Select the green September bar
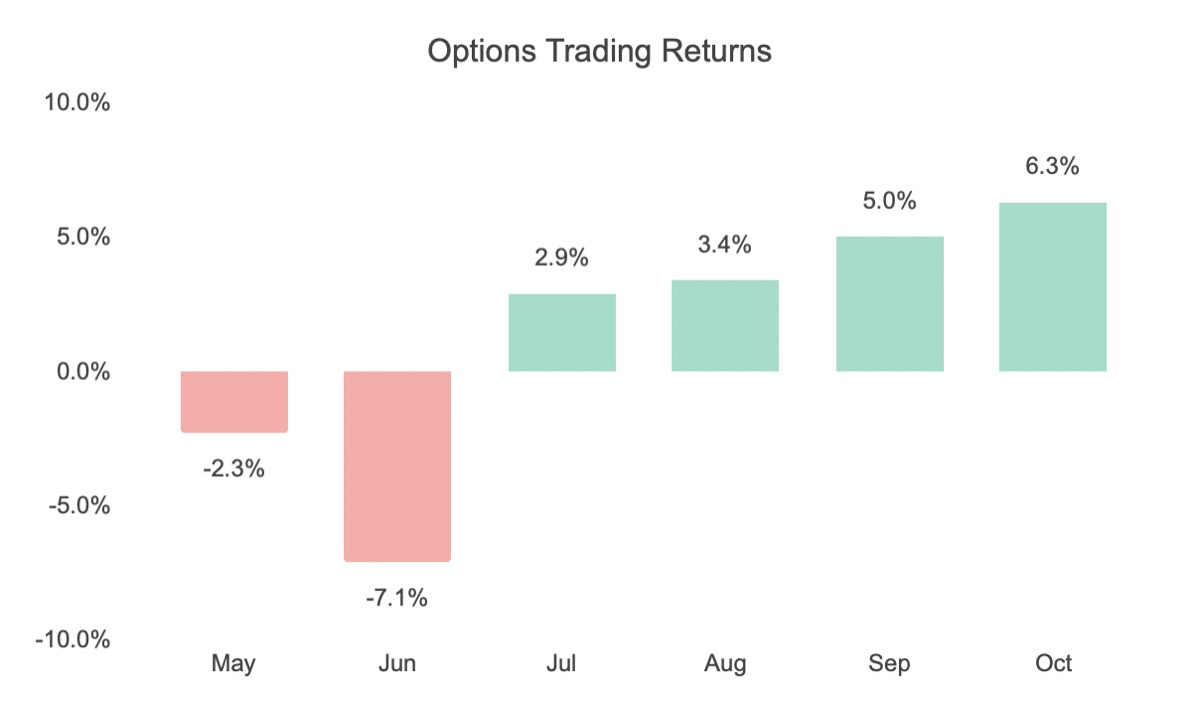This screenshot has width=1200, height=711. tap(889, 304)
